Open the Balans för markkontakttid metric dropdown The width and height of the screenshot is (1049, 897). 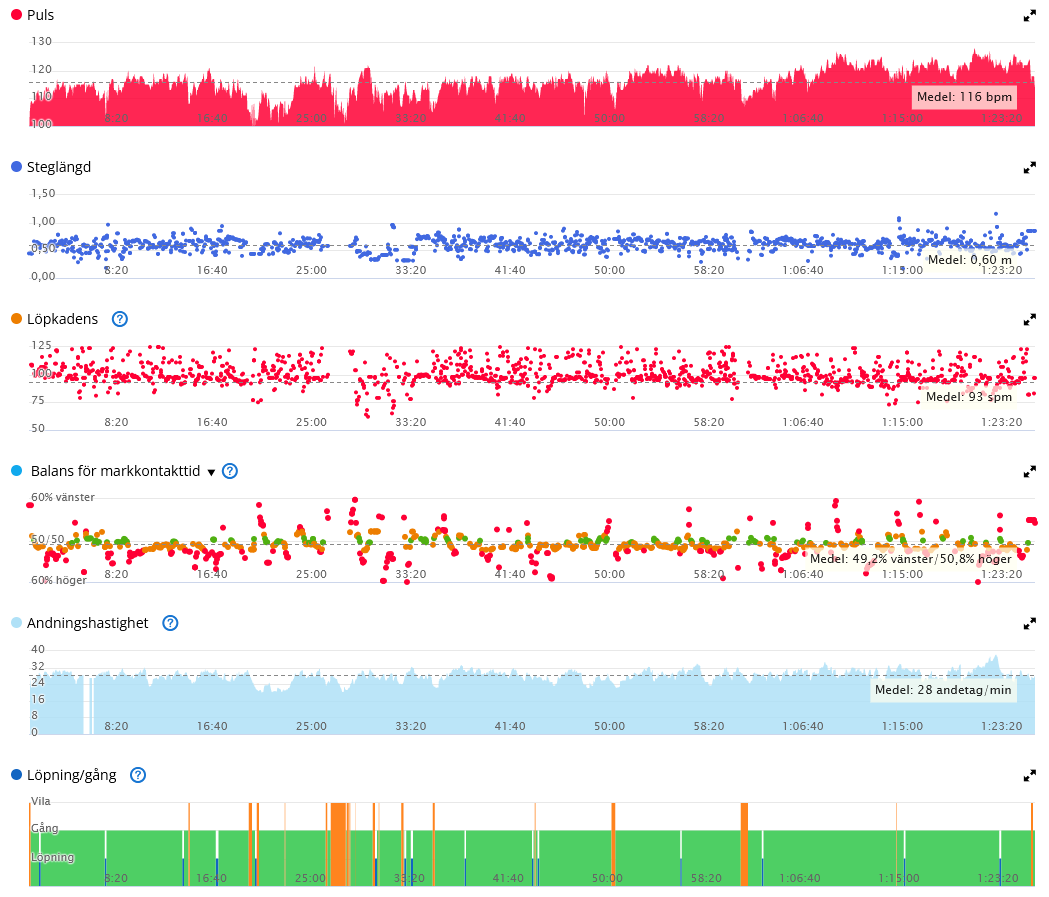(x=211, y=472)
